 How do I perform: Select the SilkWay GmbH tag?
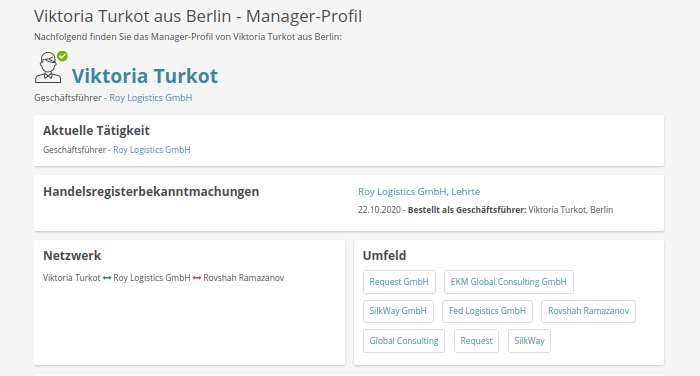[x=398, y=311]
